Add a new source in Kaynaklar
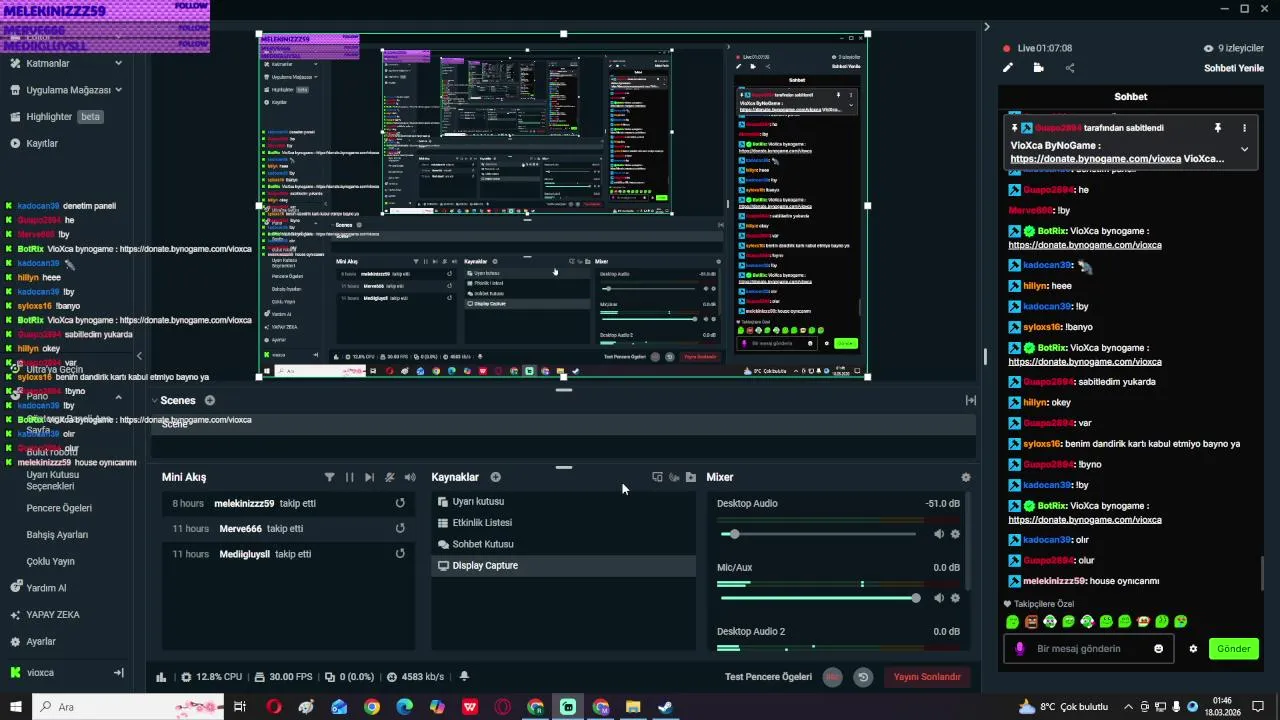Screen dimensions: 1280x720 pyautogui.click(x=495, y=477)
